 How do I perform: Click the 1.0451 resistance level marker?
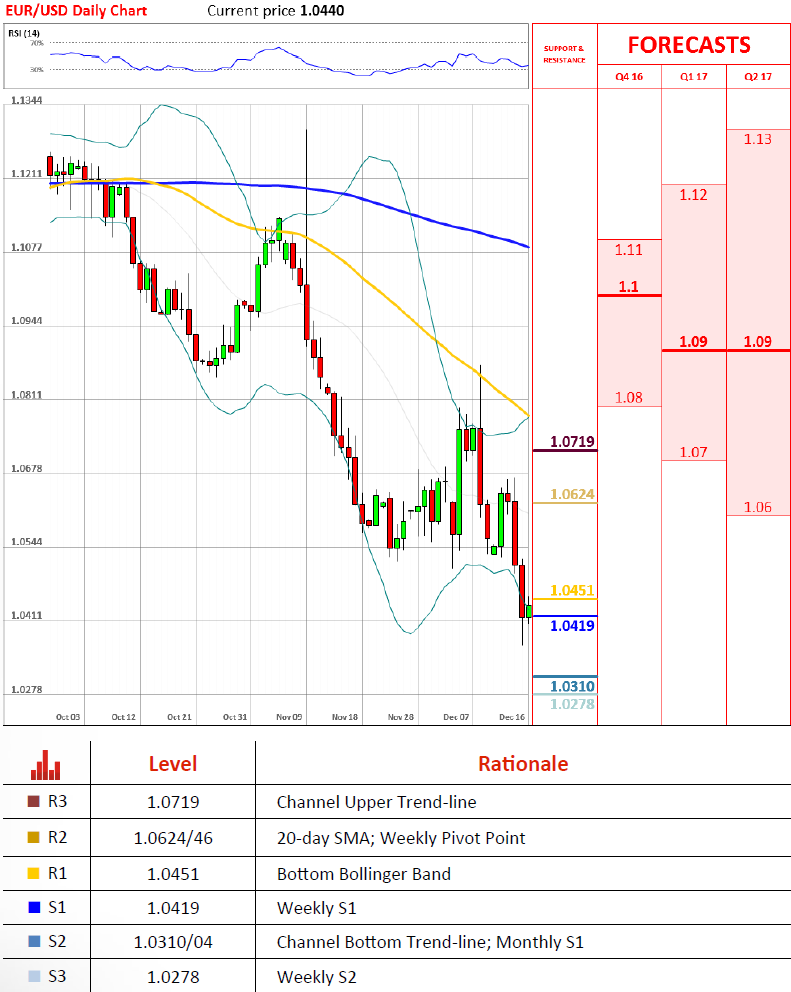[x=572, y=590]
